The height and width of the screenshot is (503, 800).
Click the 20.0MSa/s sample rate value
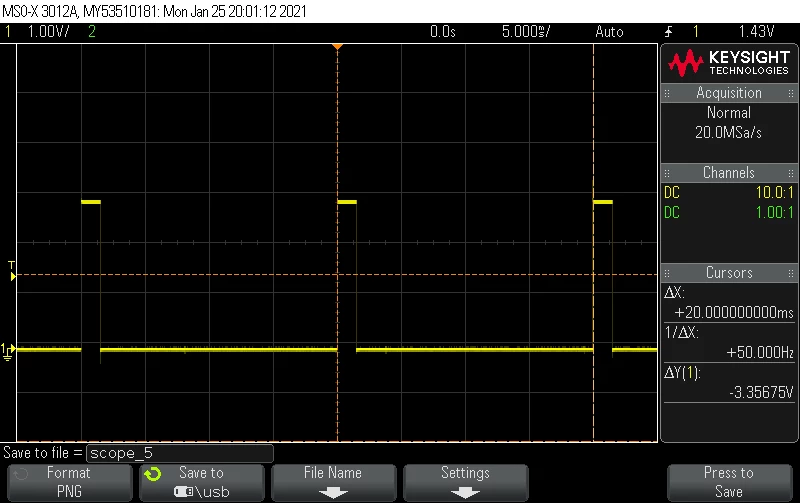click(x=729, y=133)
